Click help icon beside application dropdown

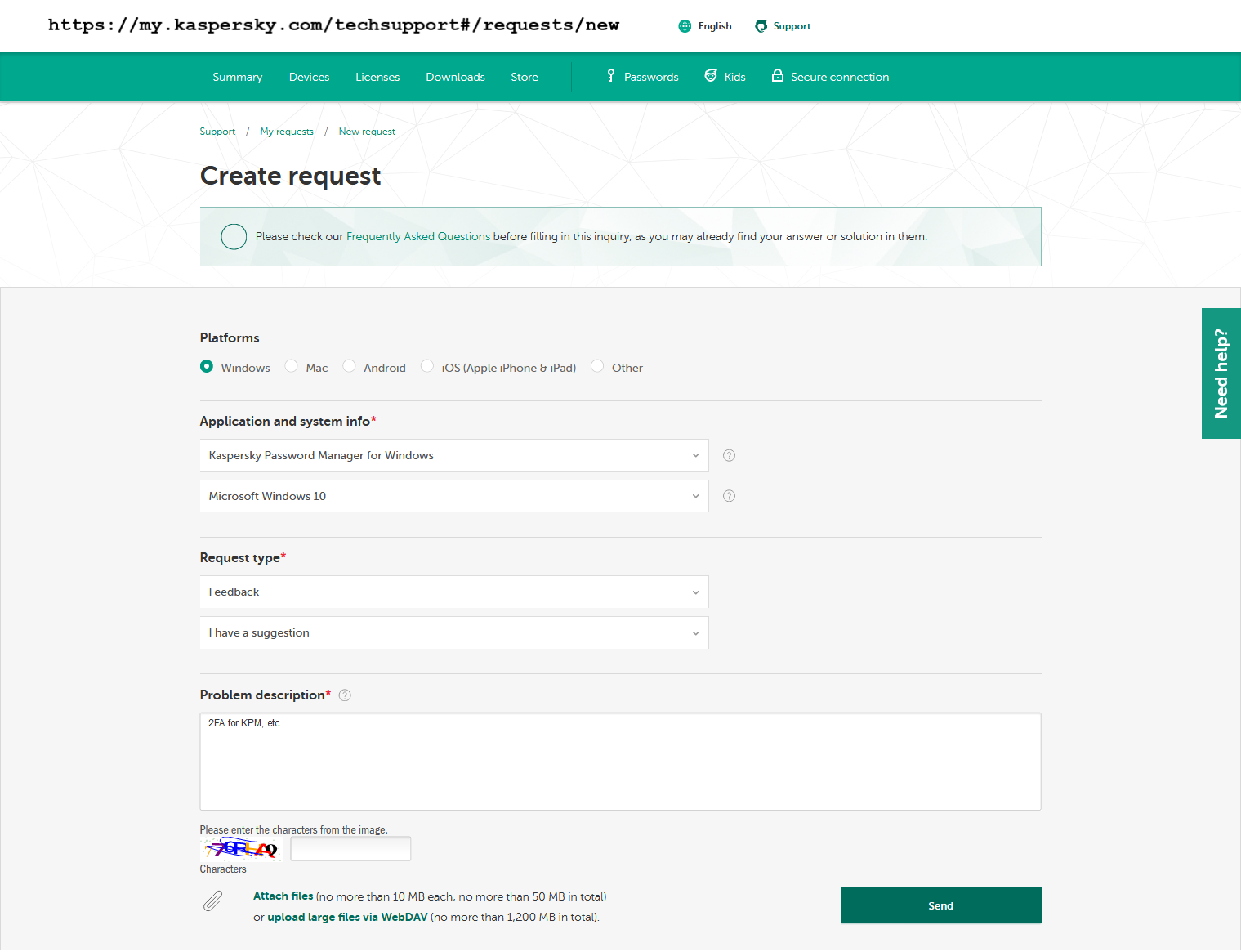point(730,455)
